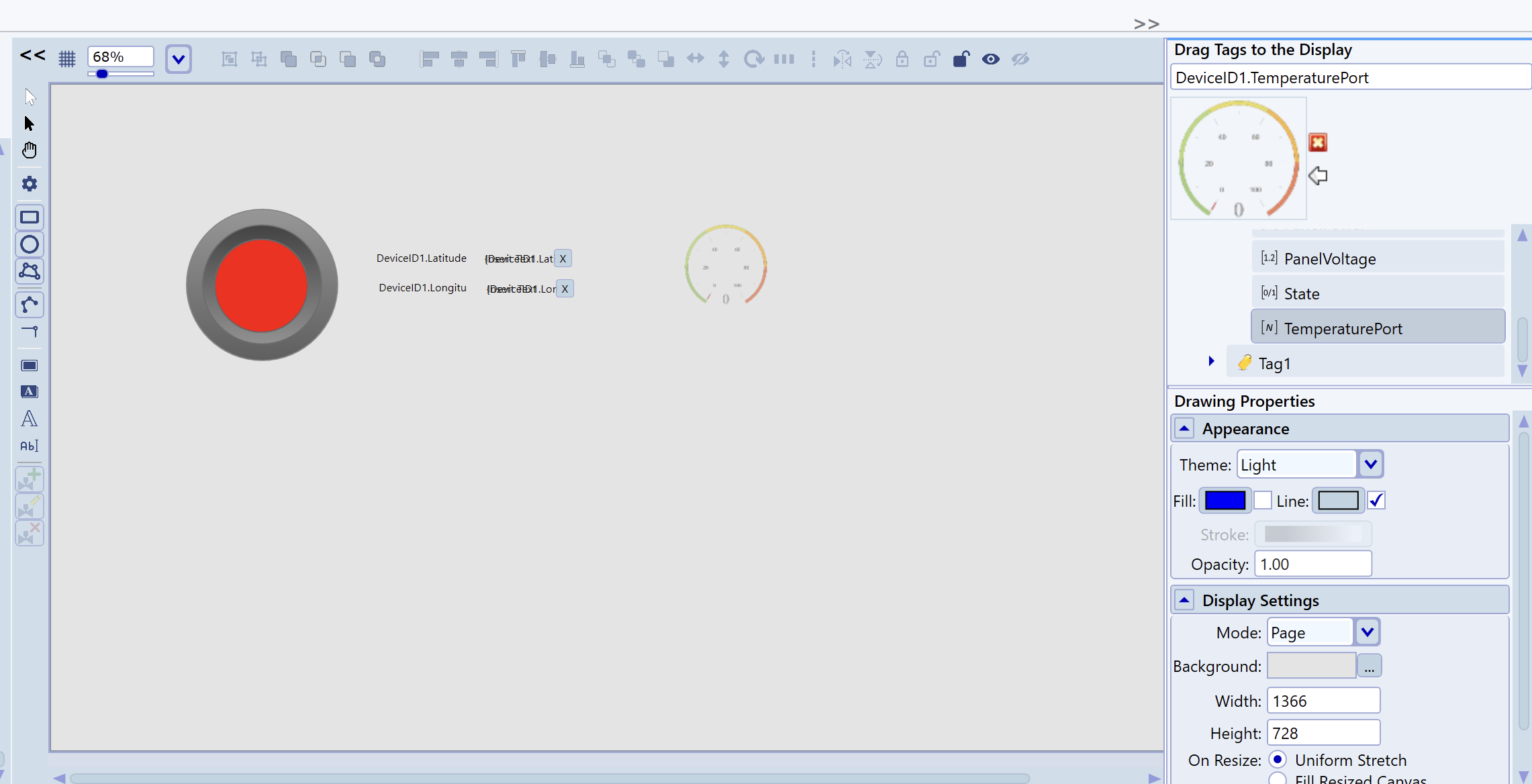Select the connector line tool

click(30, 332)
